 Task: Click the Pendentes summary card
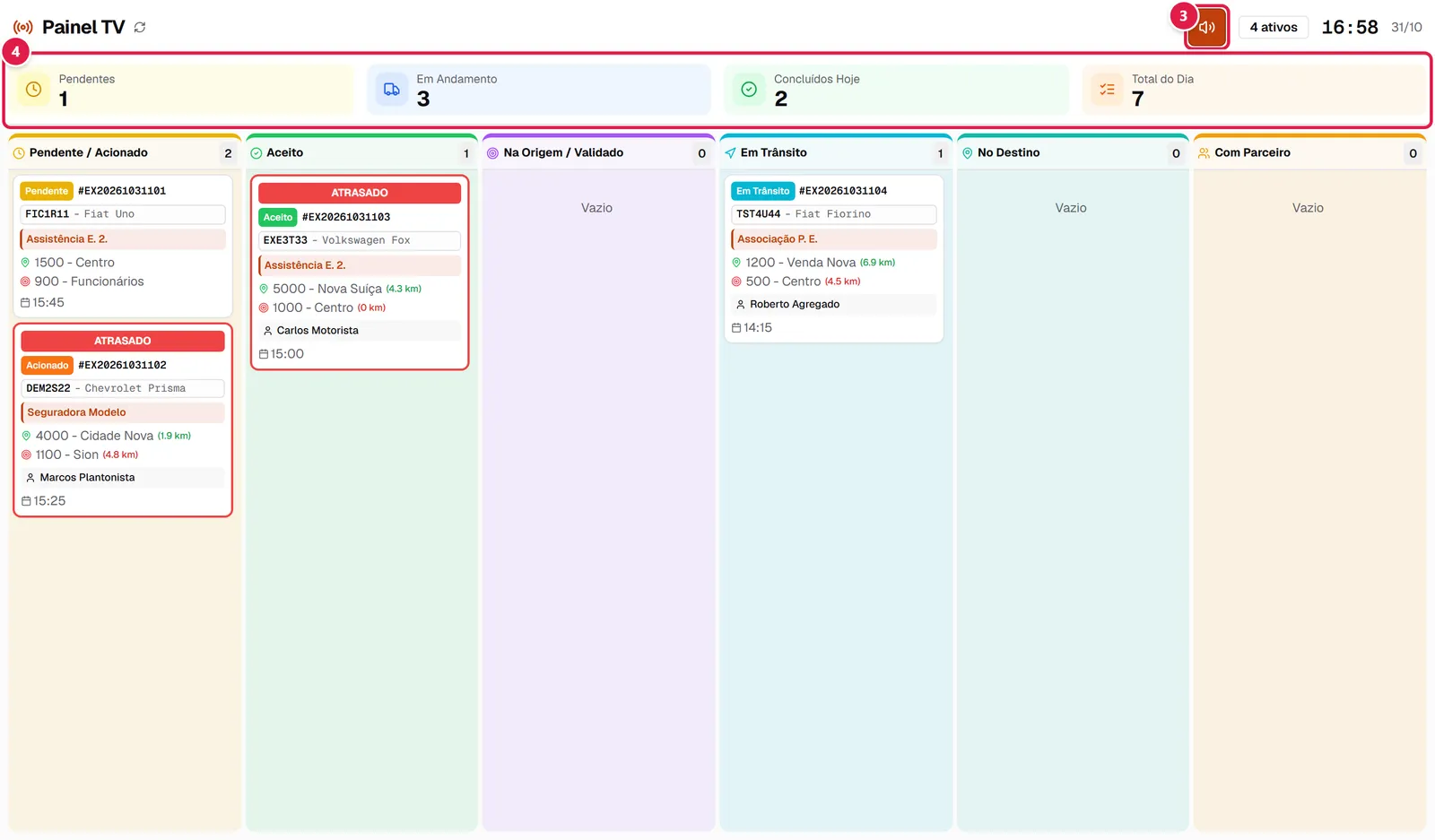pos(183,90)
